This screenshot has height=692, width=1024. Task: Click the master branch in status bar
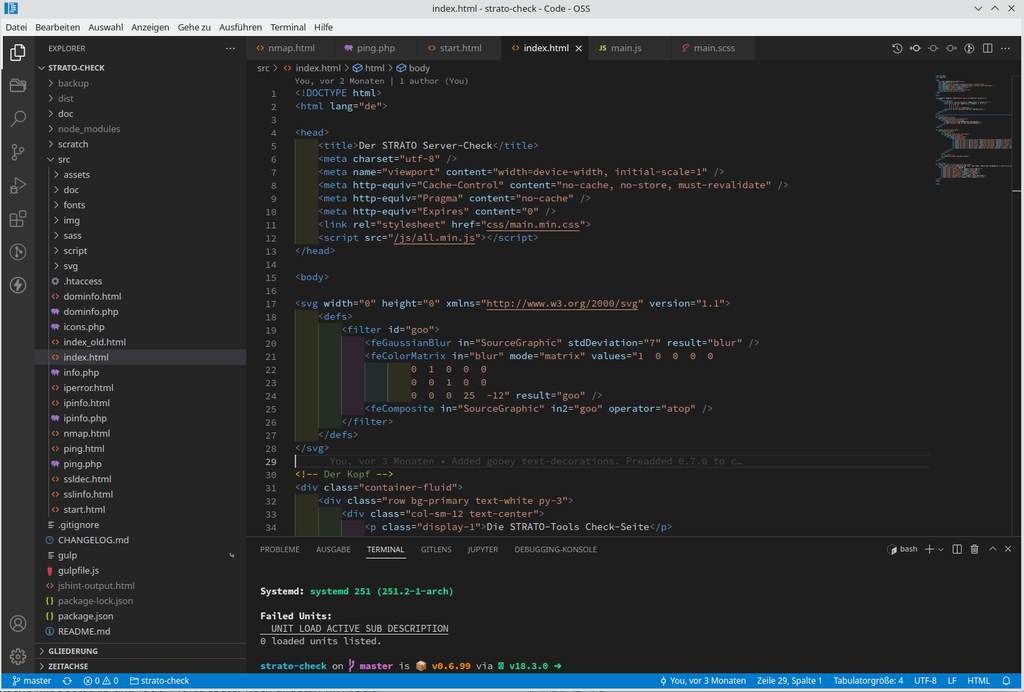click(x=31, y=681)
